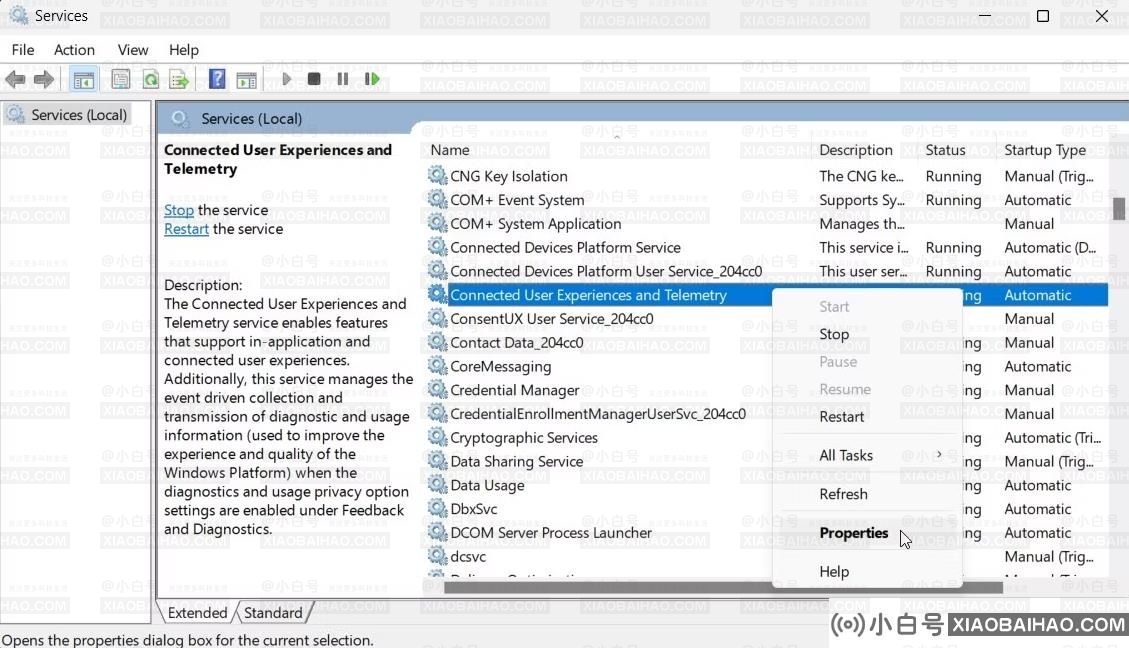Screen dimensions: 1129x648
Task: Click the Services app icon in the title bar
Action: (19, 15)
